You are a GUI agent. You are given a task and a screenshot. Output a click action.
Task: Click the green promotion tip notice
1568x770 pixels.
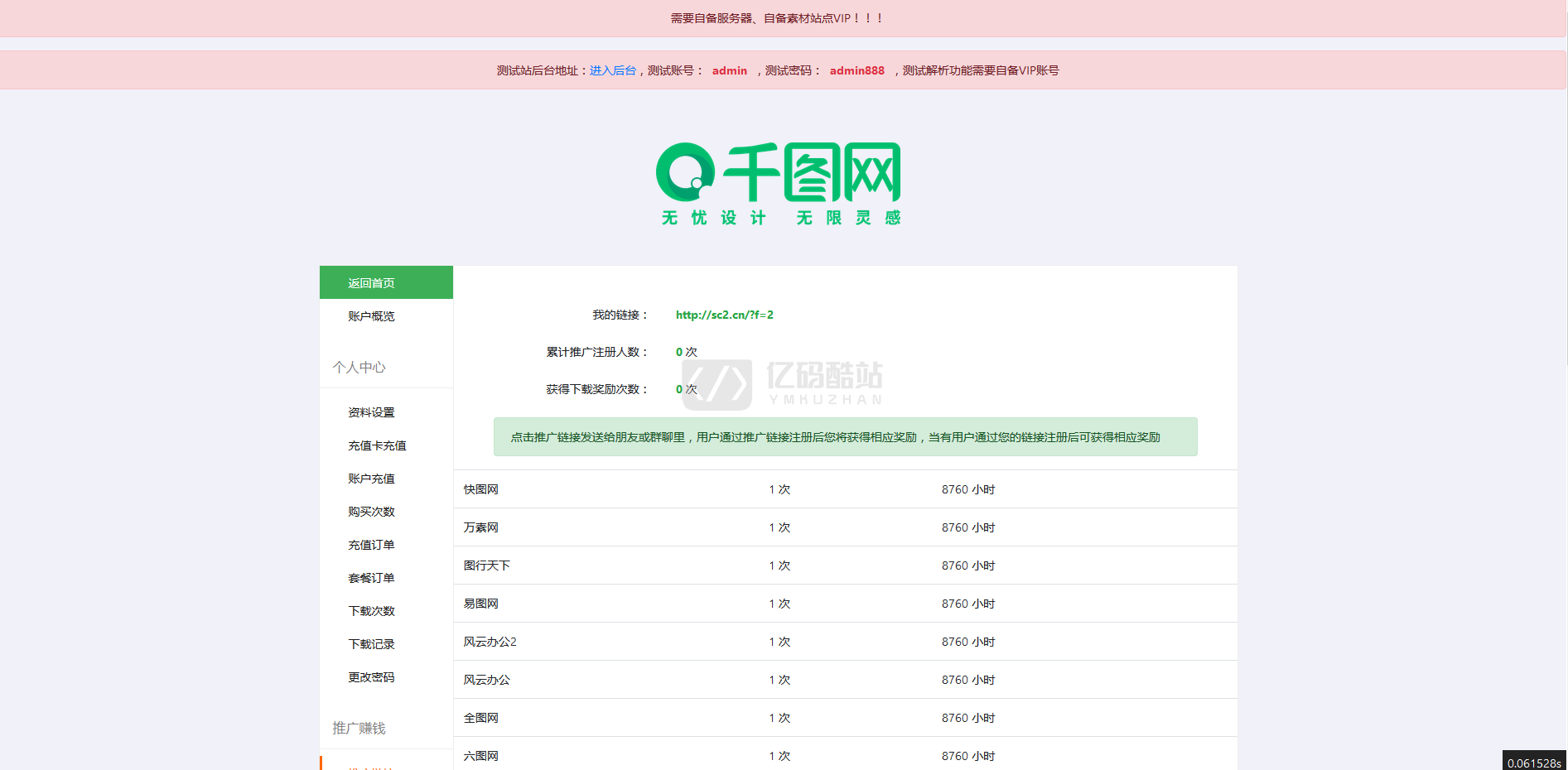point(846,437)
